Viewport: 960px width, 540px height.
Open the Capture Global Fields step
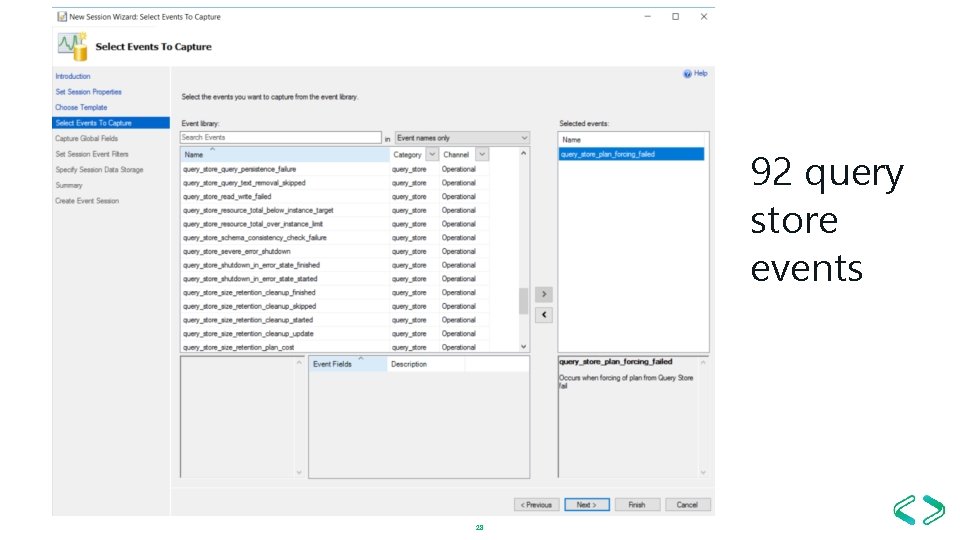(86, 138)
